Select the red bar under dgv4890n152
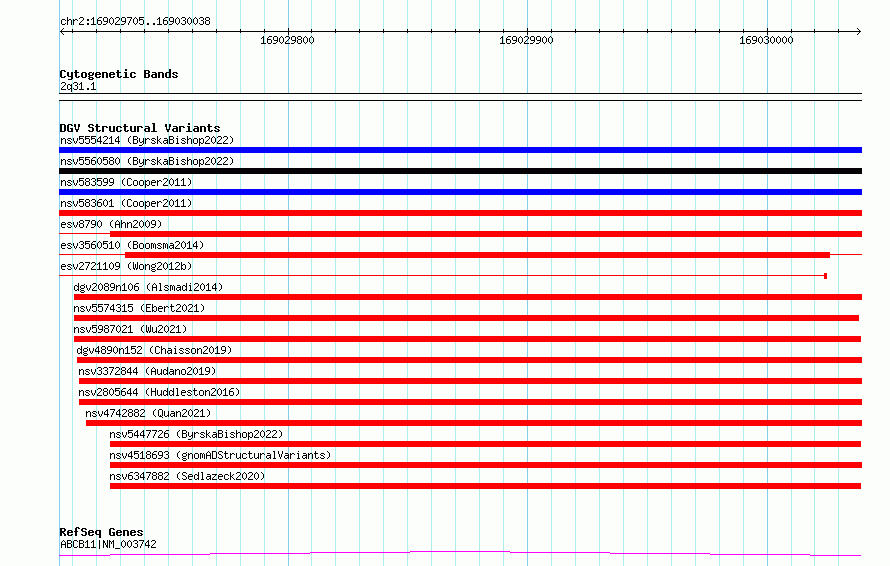 469,360
